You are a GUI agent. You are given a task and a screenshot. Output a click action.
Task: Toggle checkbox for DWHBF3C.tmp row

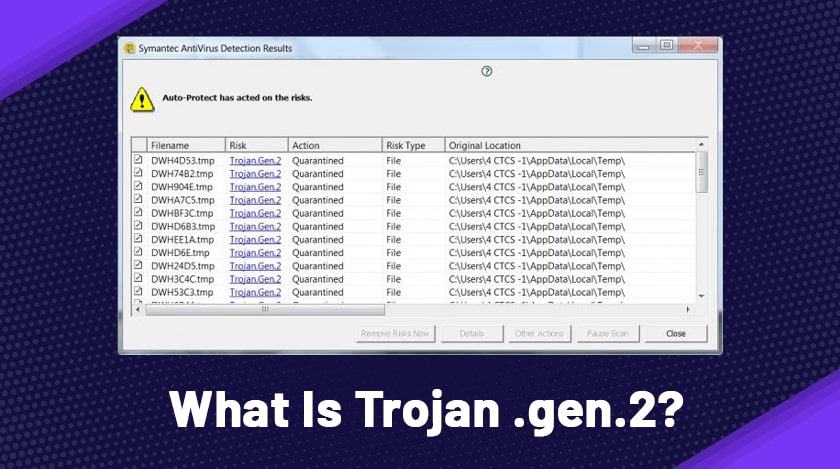pos(138,212)
